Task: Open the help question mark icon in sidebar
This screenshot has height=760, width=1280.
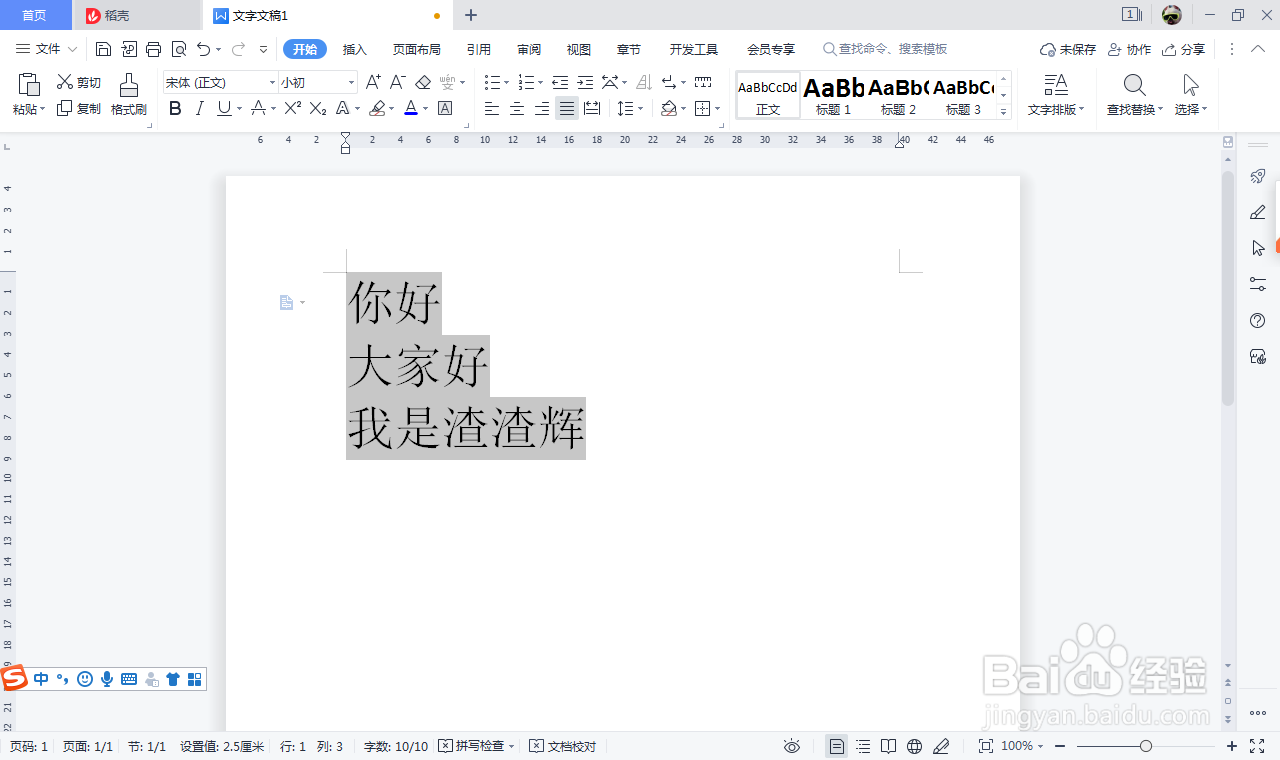Action: [x=1257, y=320]
